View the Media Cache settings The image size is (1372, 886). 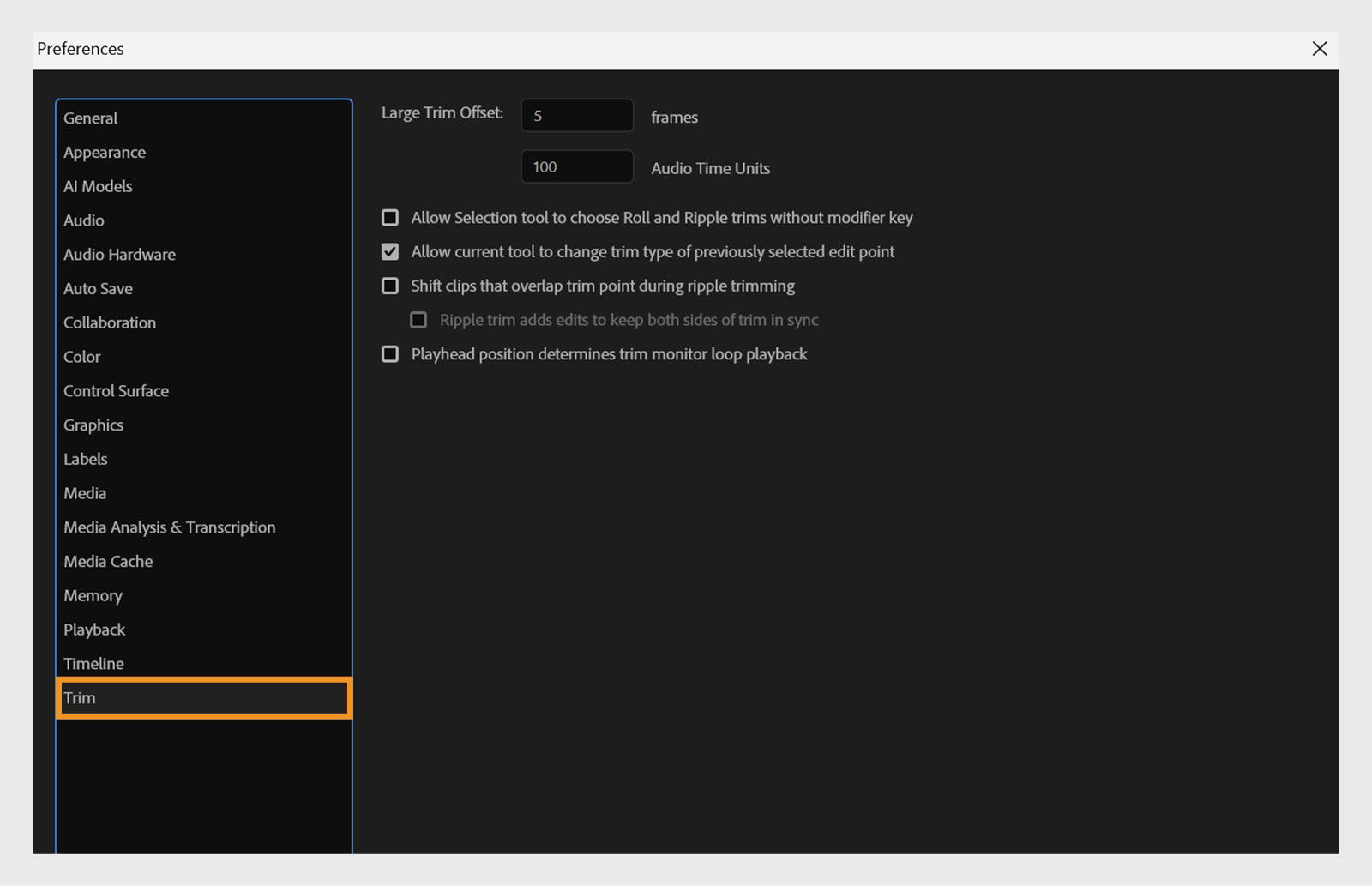pyautogui.click(x=107, y=561)
